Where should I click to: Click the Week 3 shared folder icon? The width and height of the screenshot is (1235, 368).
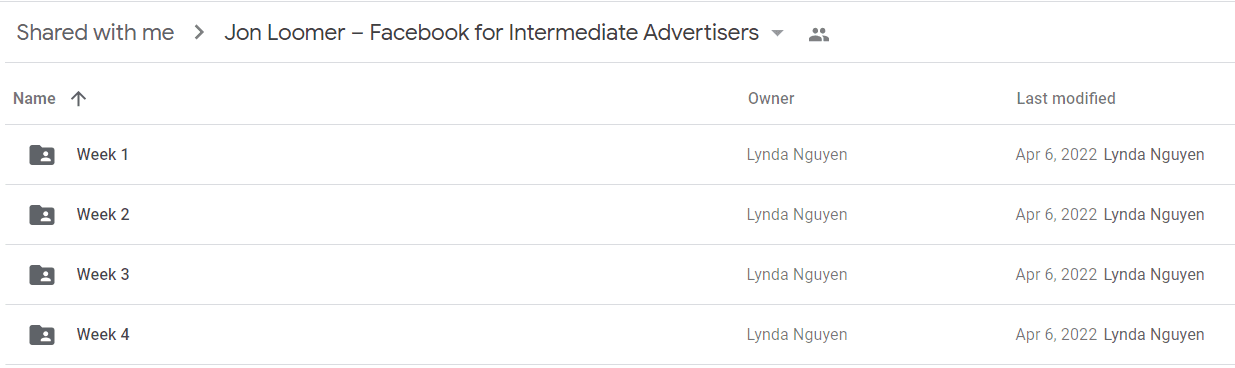click(42, 275)
